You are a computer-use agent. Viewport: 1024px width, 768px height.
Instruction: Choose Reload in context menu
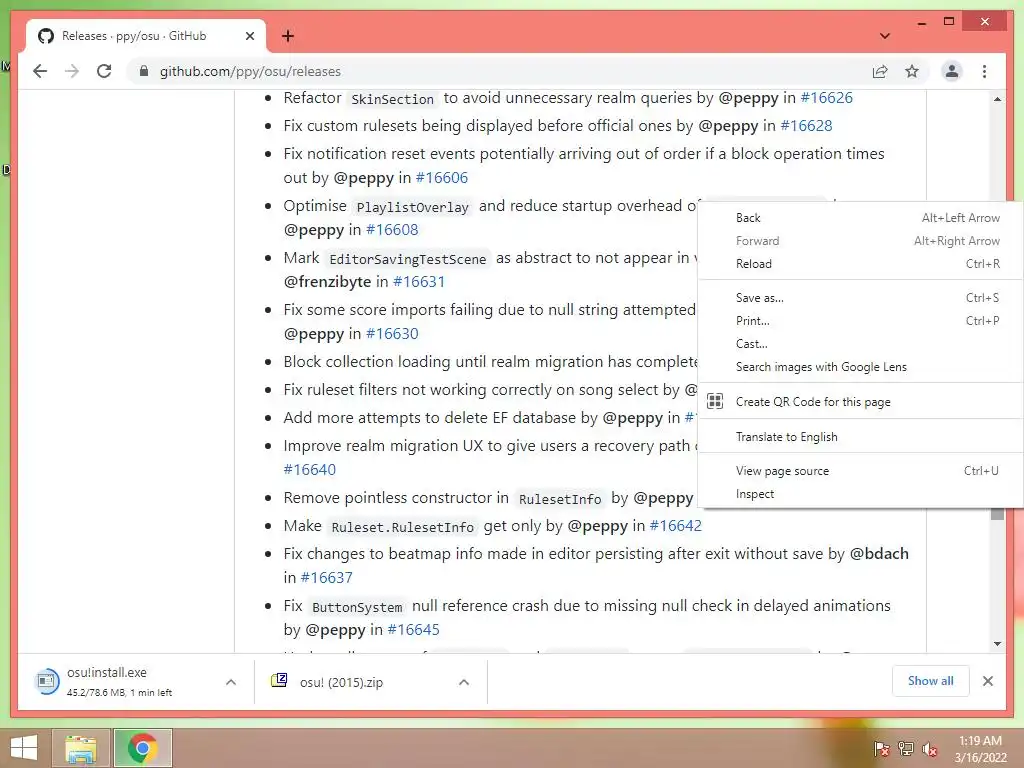(860, 264)
